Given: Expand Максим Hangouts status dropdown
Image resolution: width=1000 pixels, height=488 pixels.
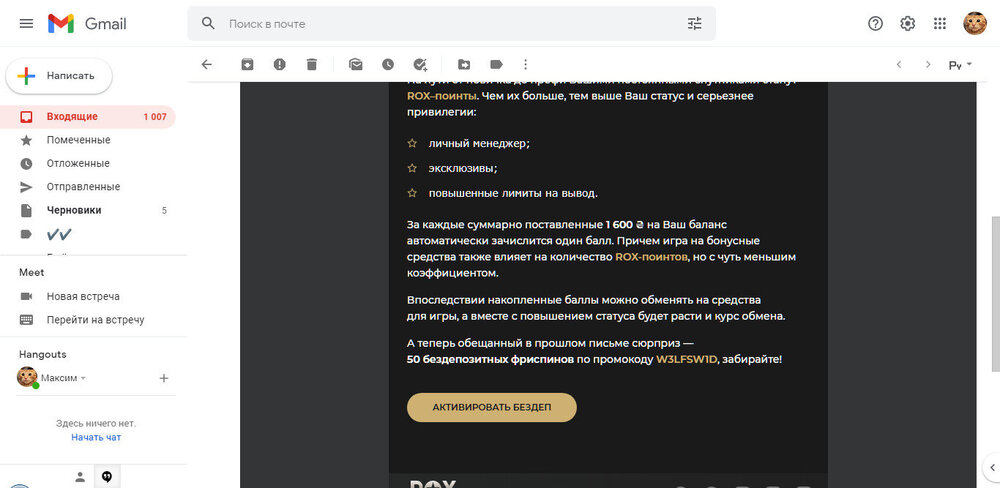Looking at the screenshot, I should [83, 378].
